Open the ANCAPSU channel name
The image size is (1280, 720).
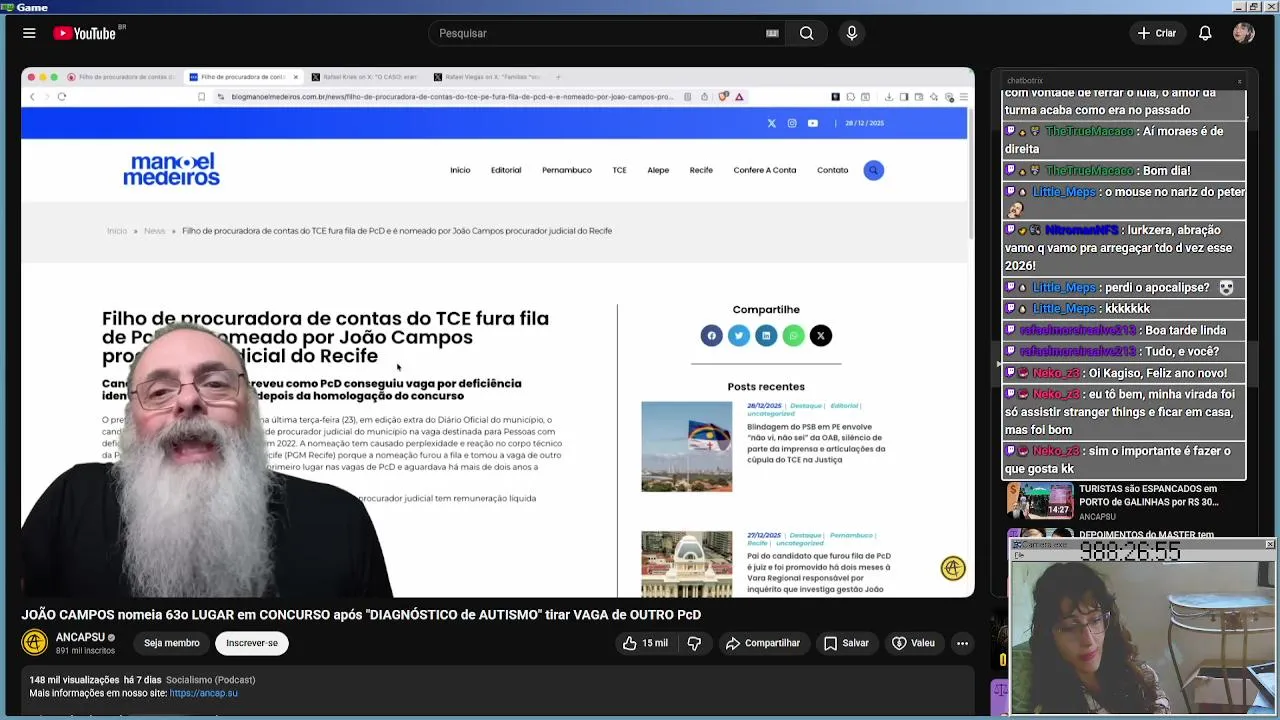[80, 637]
